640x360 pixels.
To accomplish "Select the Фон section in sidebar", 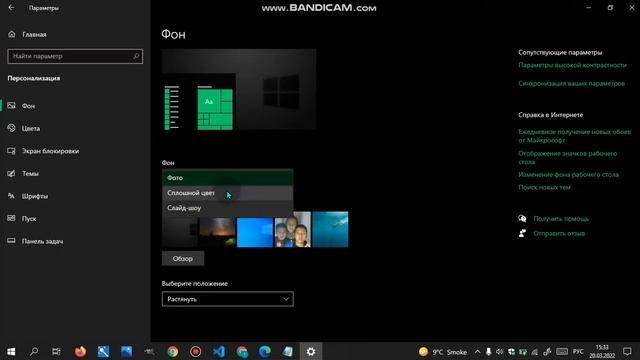I will click(x=76, y=106).
